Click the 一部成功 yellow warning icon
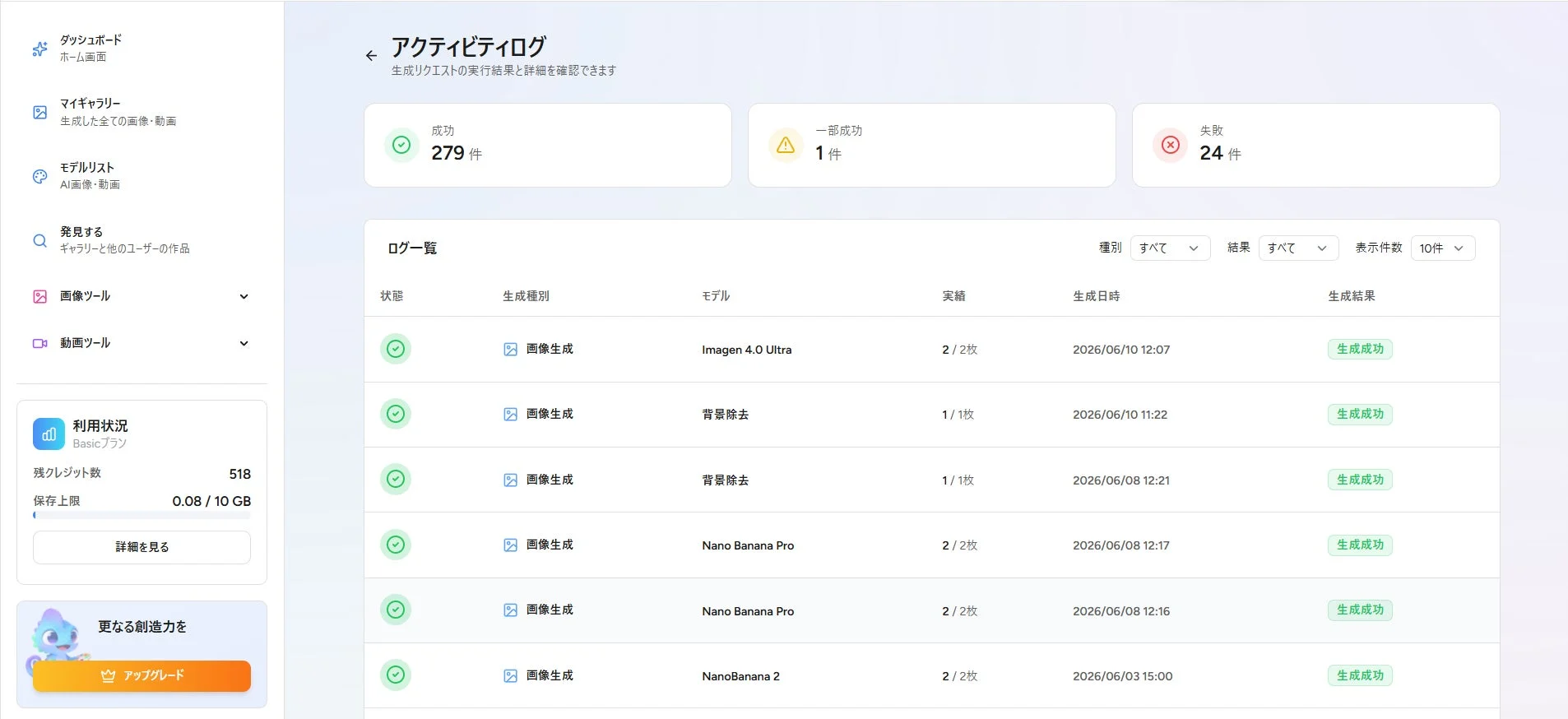 click(786, 145)
